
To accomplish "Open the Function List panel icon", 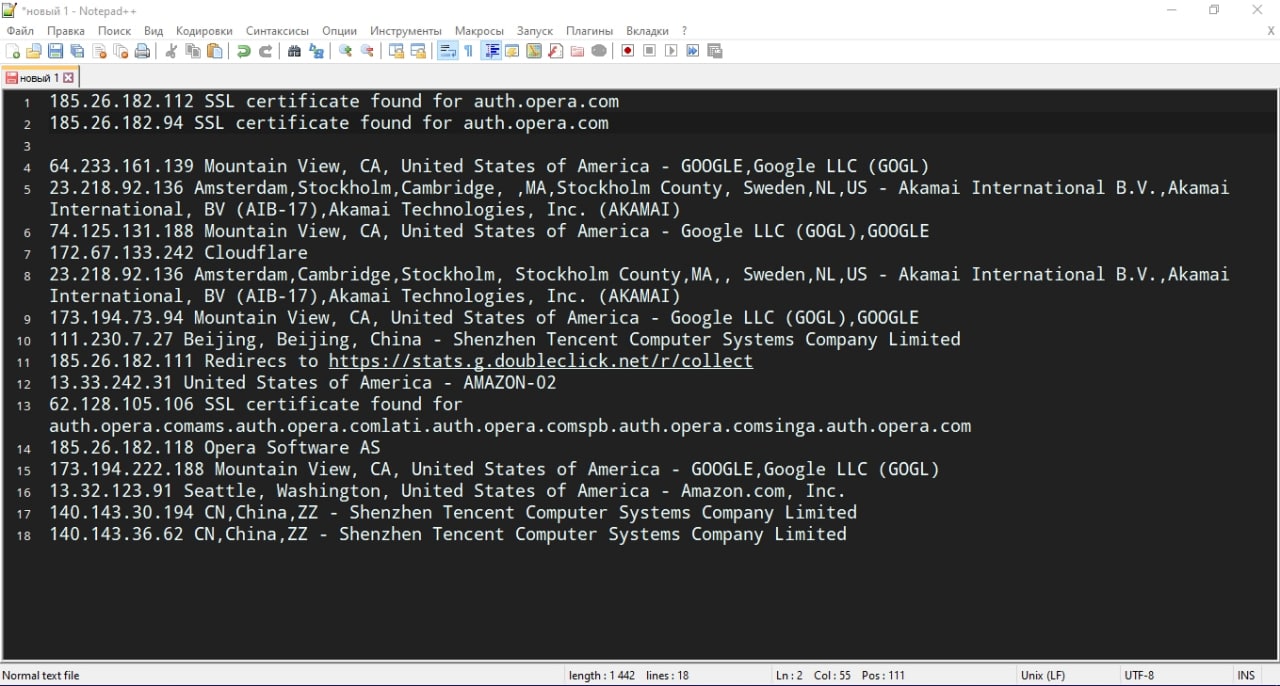I will (x=555, y=51).
